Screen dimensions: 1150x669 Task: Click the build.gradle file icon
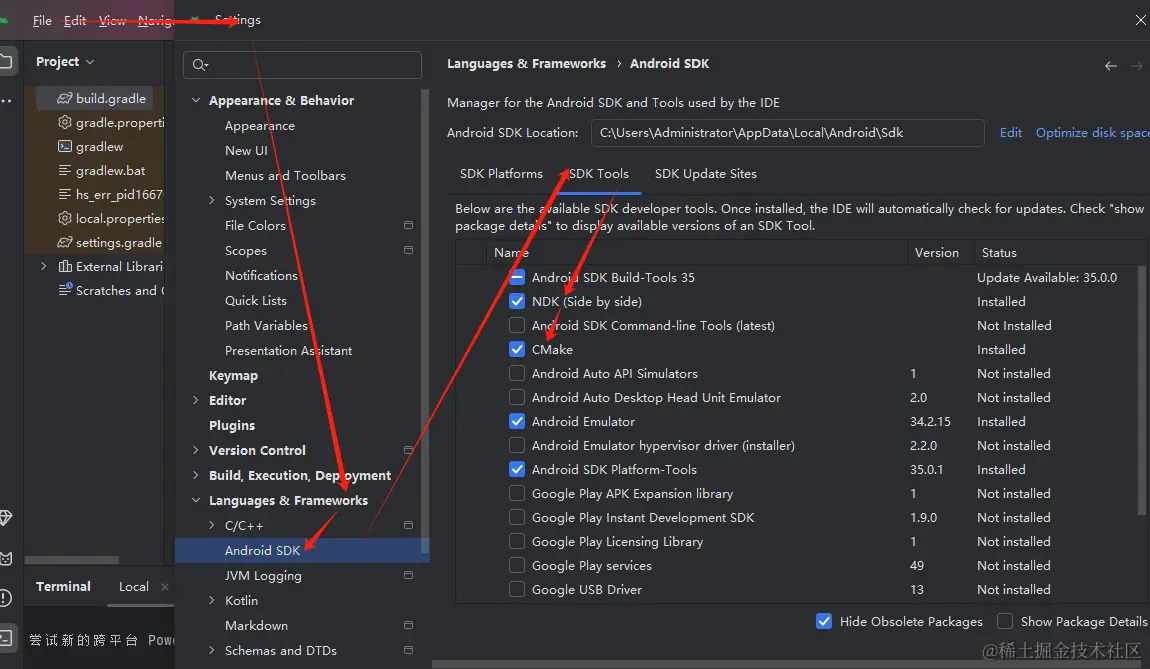(x=65, y=98)
